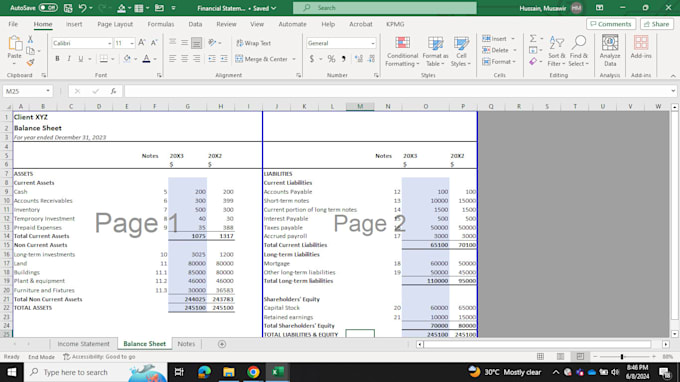Increase font size with larger A icon

coord(142,42)
